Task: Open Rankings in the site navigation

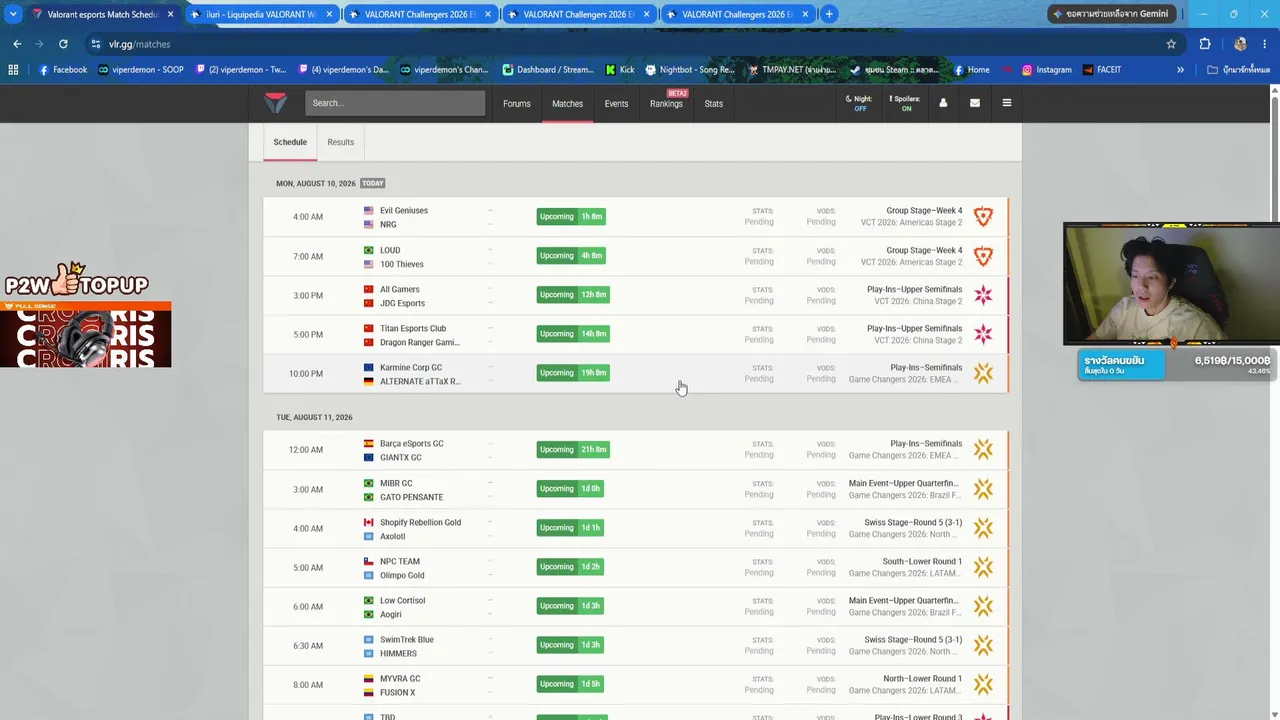Action: 666,103
